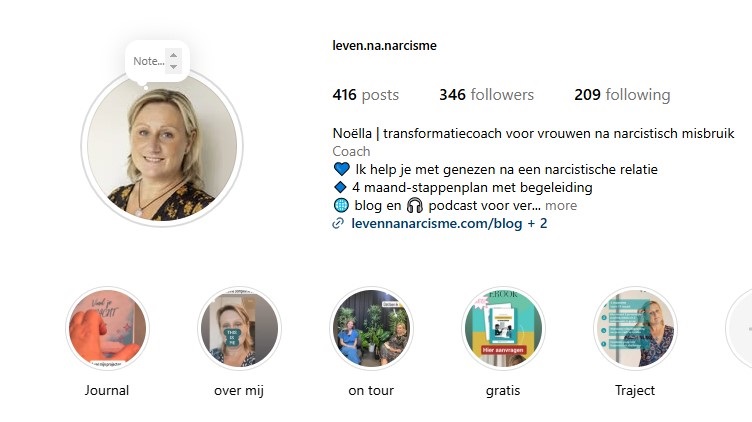Expand the bio with 'more'
Screen dimensions: 752x422
click(561, 206)
